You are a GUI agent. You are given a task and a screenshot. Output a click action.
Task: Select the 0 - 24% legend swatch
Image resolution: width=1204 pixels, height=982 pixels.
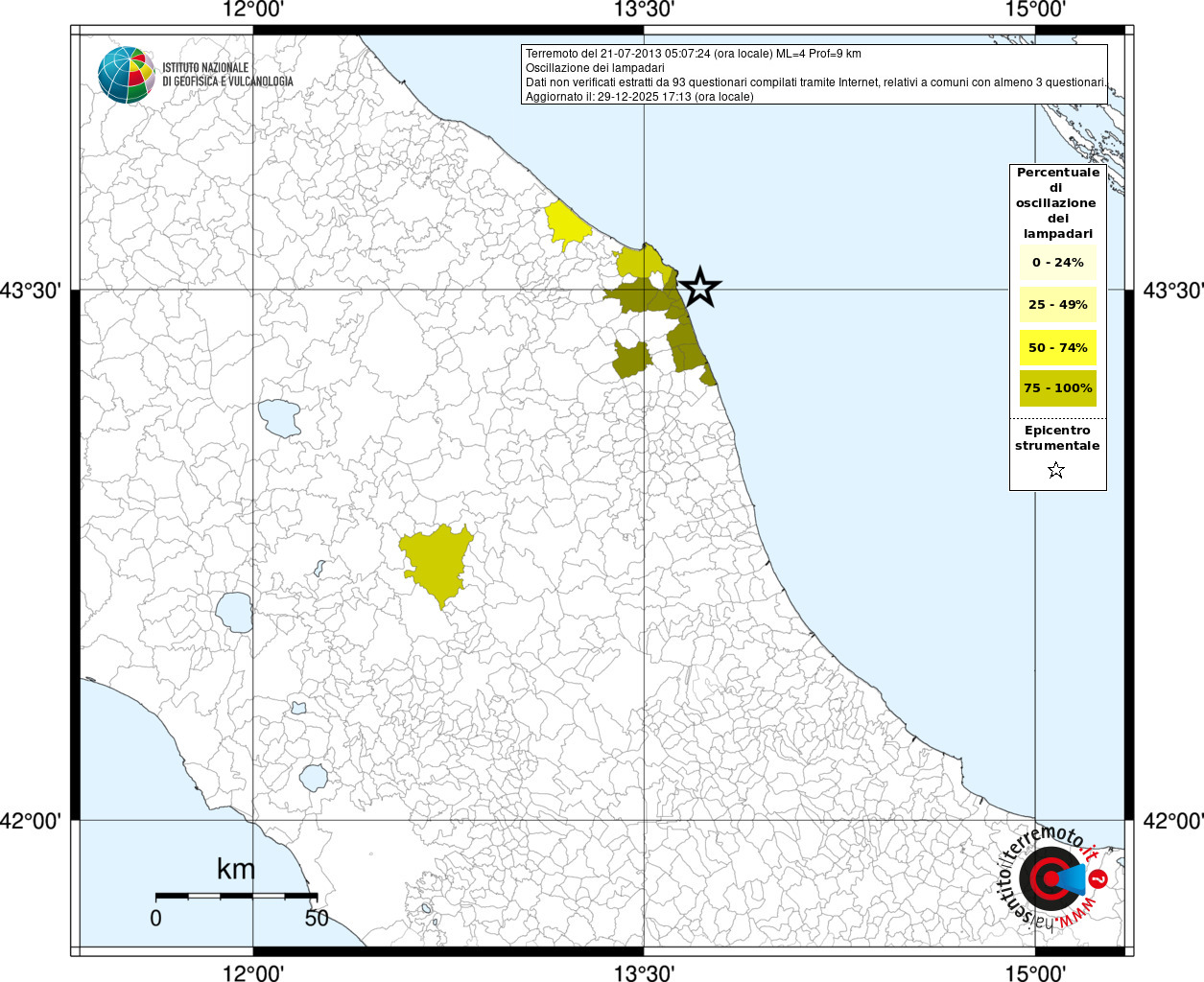point(1058,262)
